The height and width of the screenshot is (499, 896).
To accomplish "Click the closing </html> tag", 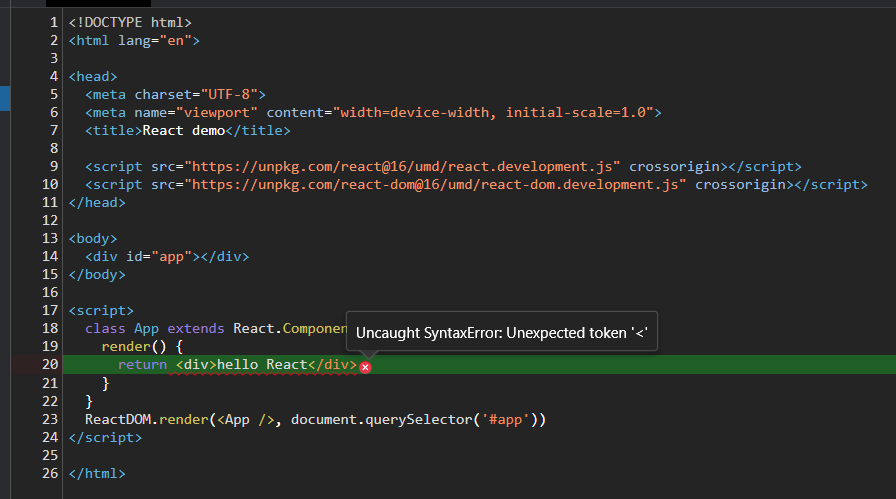I will [x=97, y=473].
